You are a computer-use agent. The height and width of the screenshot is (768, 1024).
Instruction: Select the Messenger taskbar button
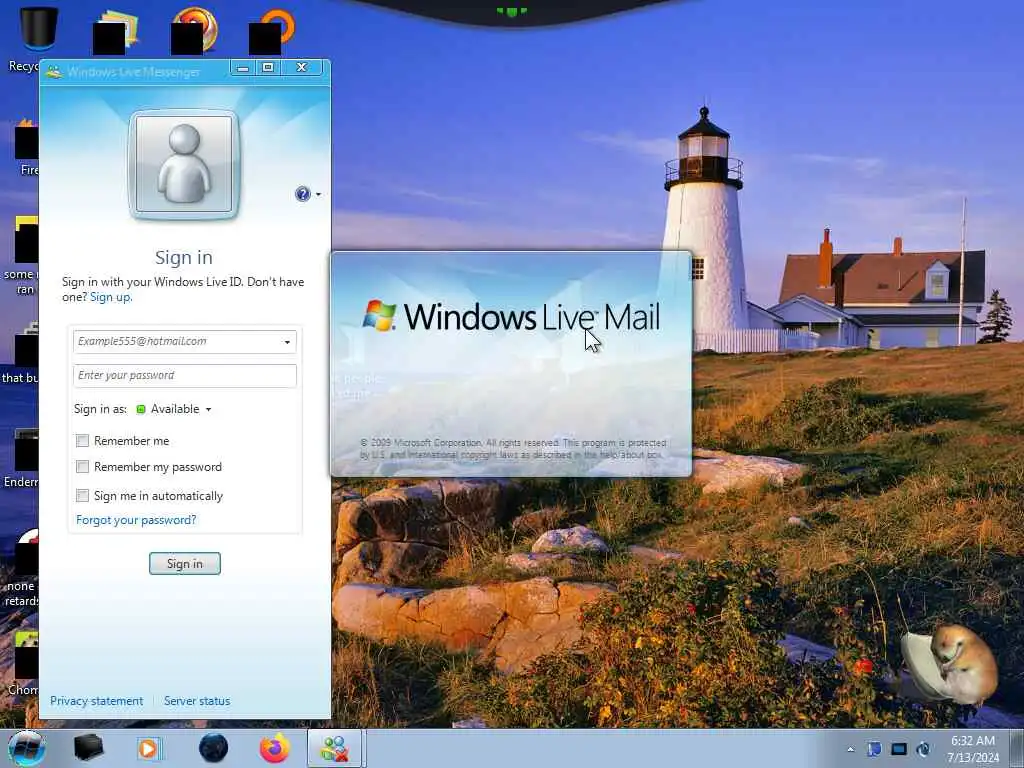335,748
